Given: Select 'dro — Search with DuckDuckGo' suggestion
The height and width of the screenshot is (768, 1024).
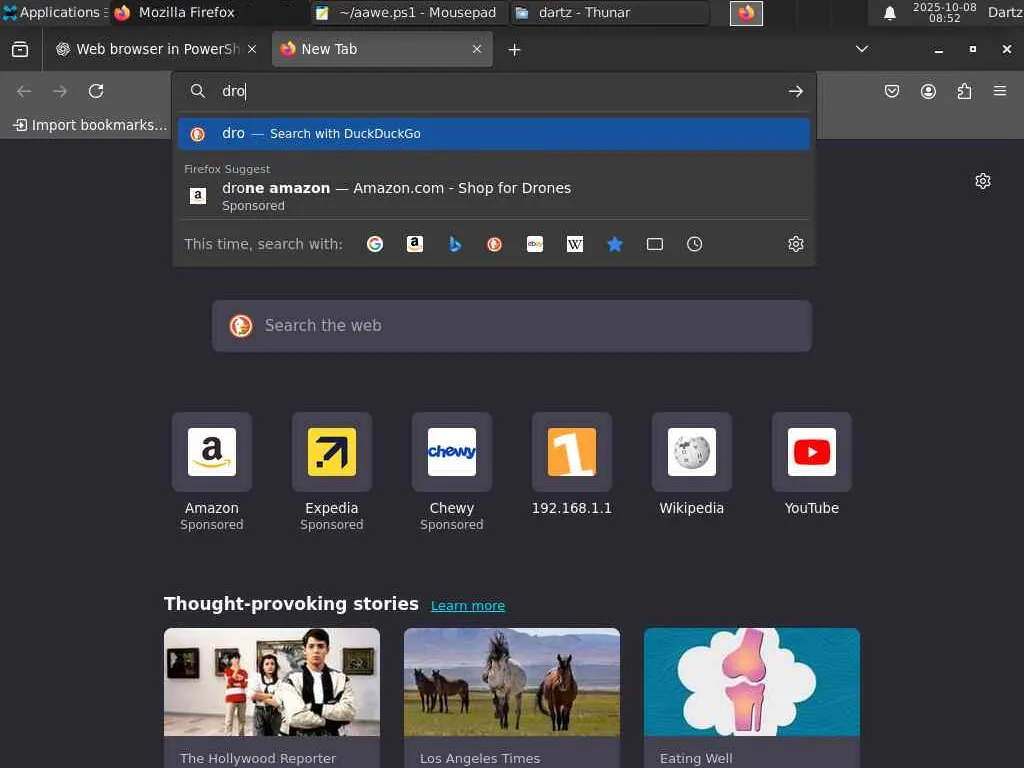Looking at the screenshot, I should click(494, 134).
